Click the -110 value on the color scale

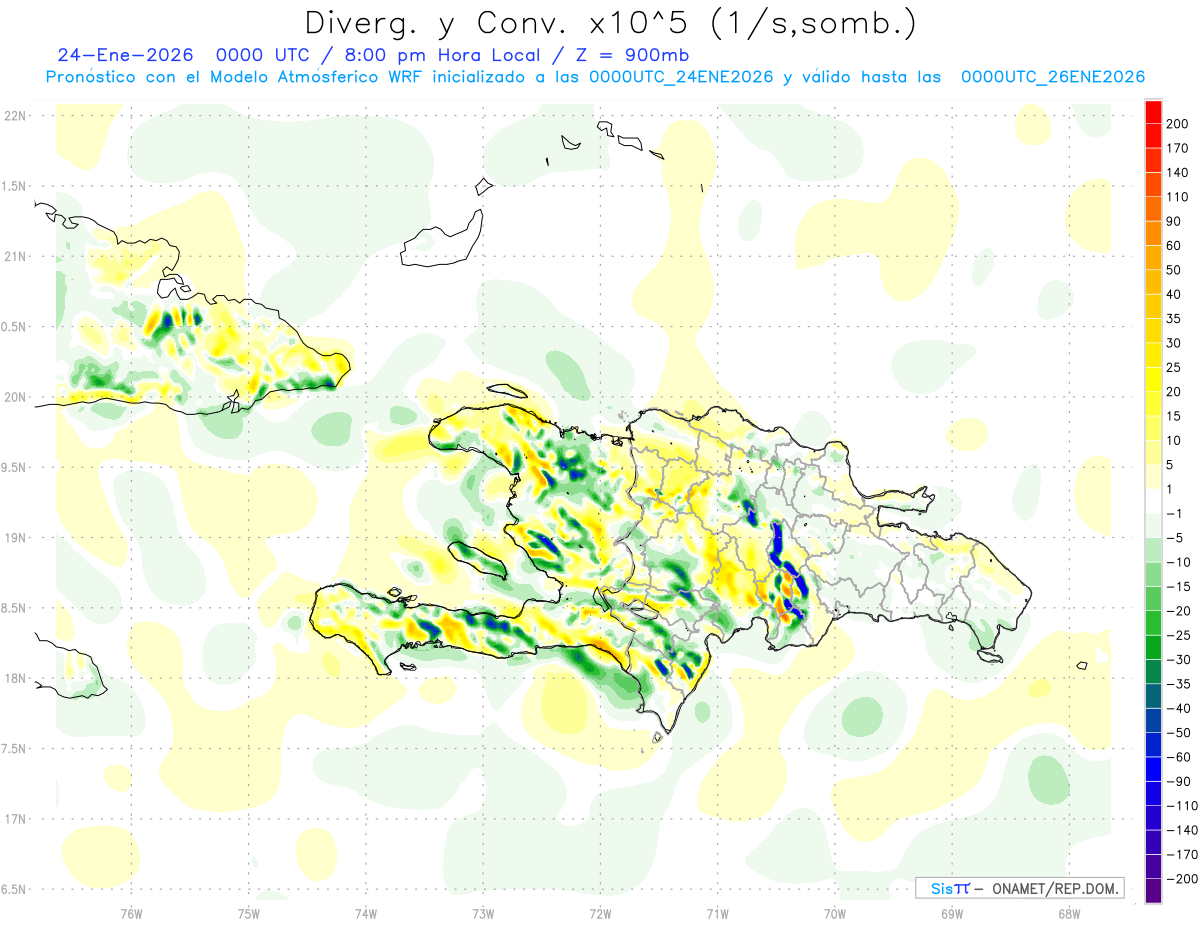[1180, 805]
